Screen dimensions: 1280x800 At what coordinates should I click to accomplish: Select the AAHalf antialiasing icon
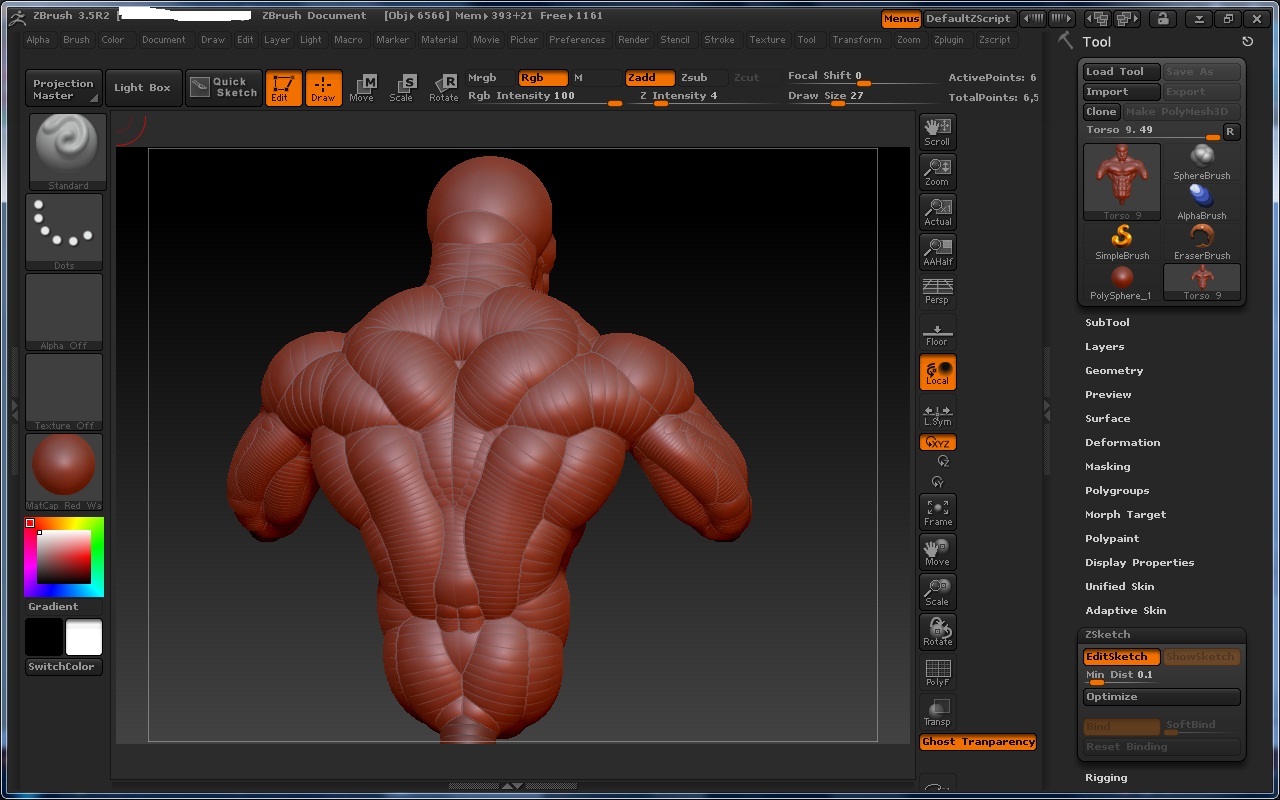coord(937,251)
